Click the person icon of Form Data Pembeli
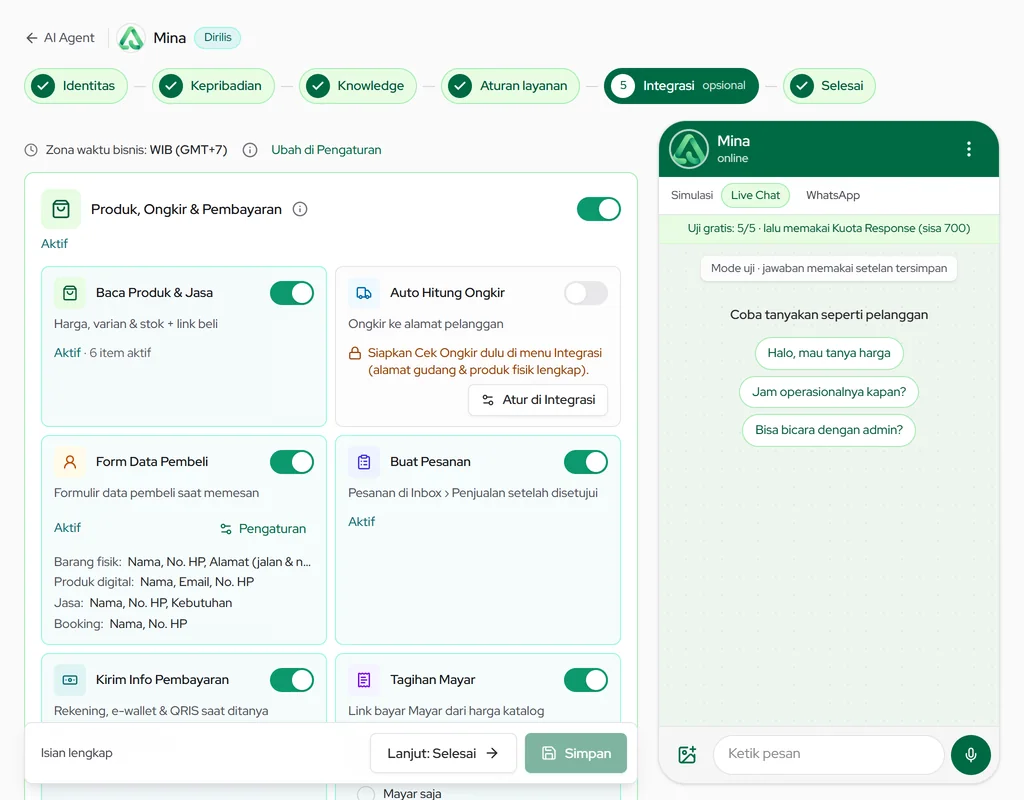The height and width of the screenshot is (800, 1024). tap(70, 462)
